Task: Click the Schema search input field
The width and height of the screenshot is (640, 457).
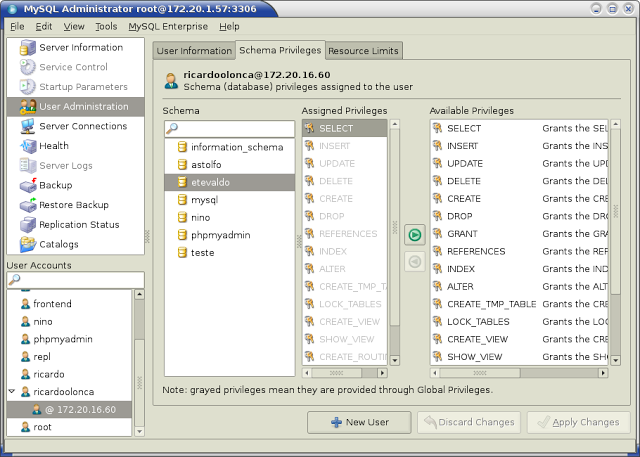Action: pyautogui.click(x=229, y=129)
